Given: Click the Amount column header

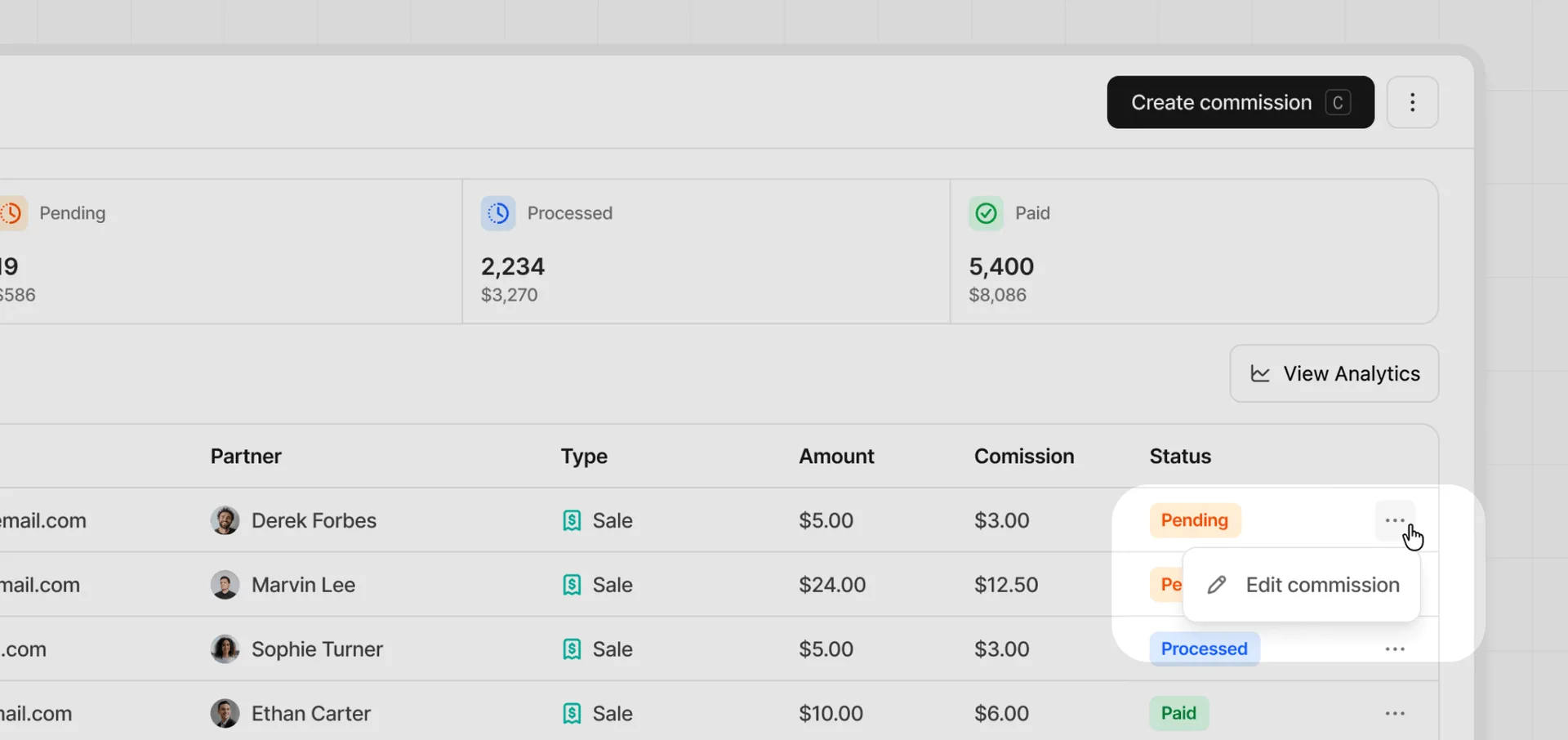Looking at the screenshot, I should click(836, 456).
